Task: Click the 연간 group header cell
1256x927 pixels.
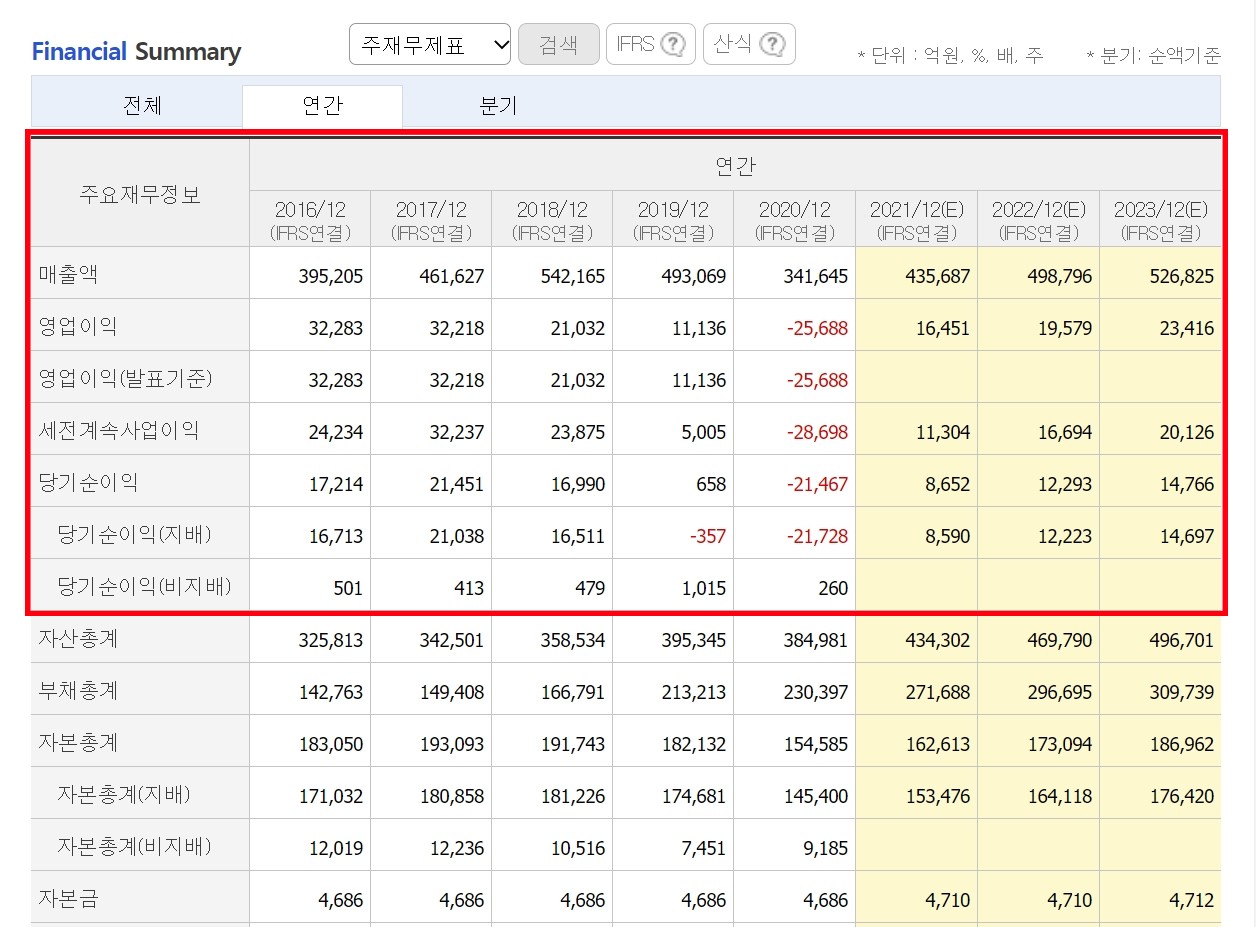Action: point(735,165)
